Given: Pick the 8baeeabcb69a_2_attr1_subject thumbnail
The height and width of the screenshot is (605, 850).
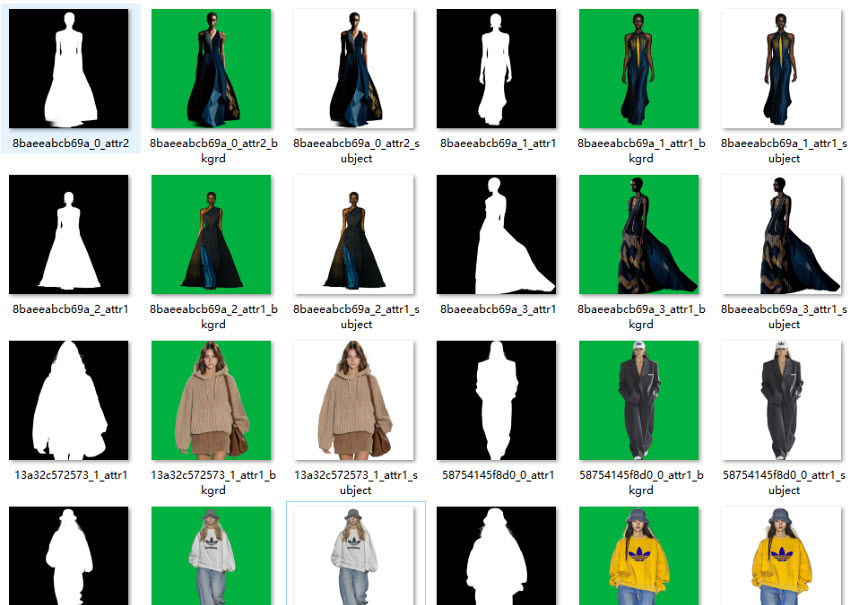Looking at the screenshot, I should [x=355, y=234].
